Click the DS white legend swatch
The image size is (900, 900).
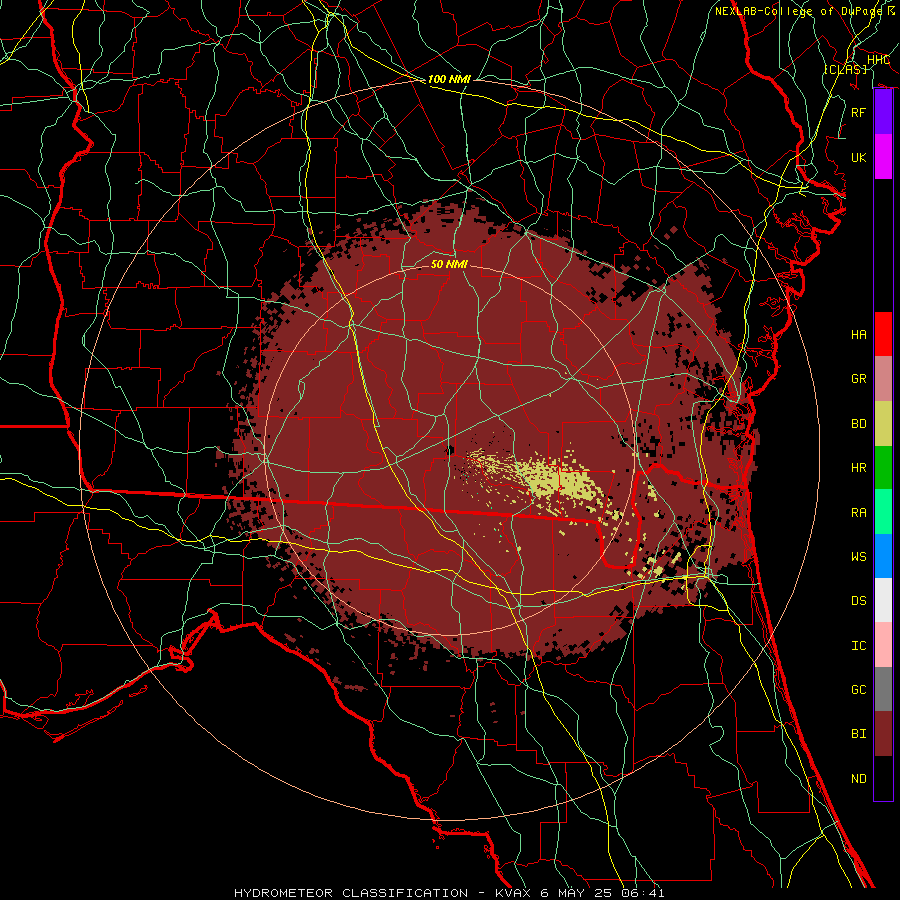click(883, 600)
